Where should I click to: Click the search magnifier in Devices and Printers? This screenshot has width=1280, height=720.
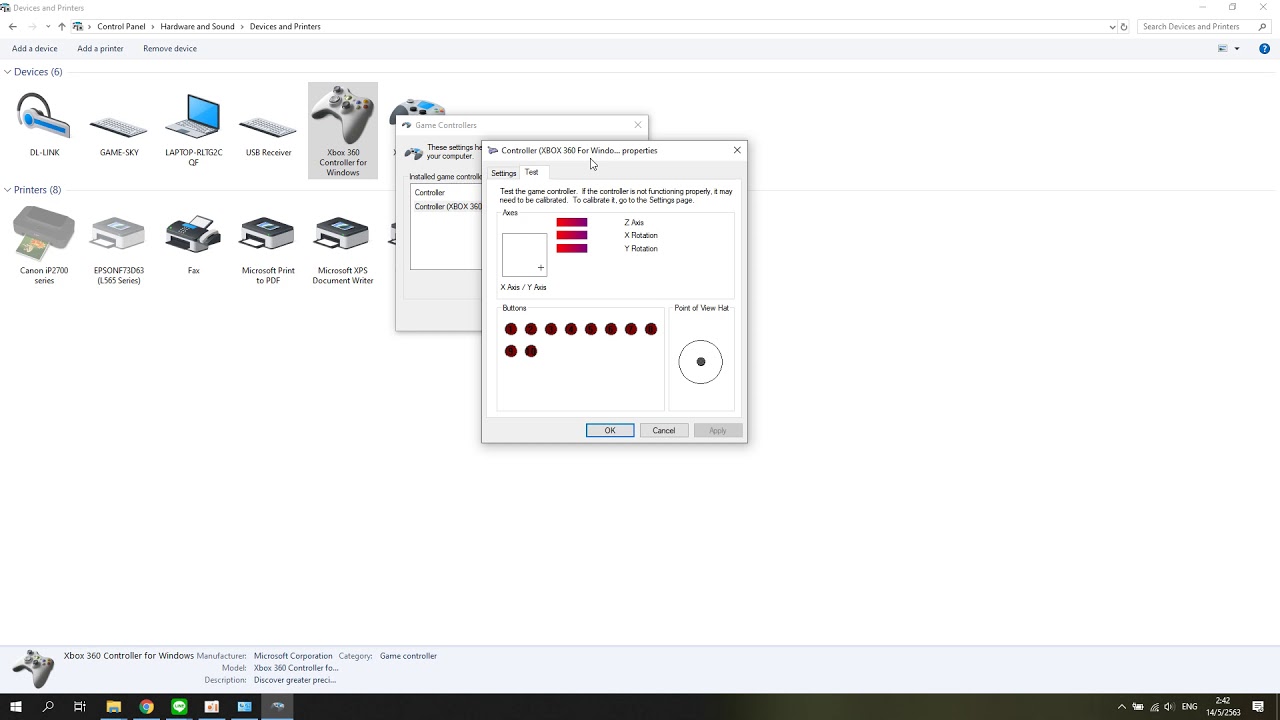[1263, 27]
